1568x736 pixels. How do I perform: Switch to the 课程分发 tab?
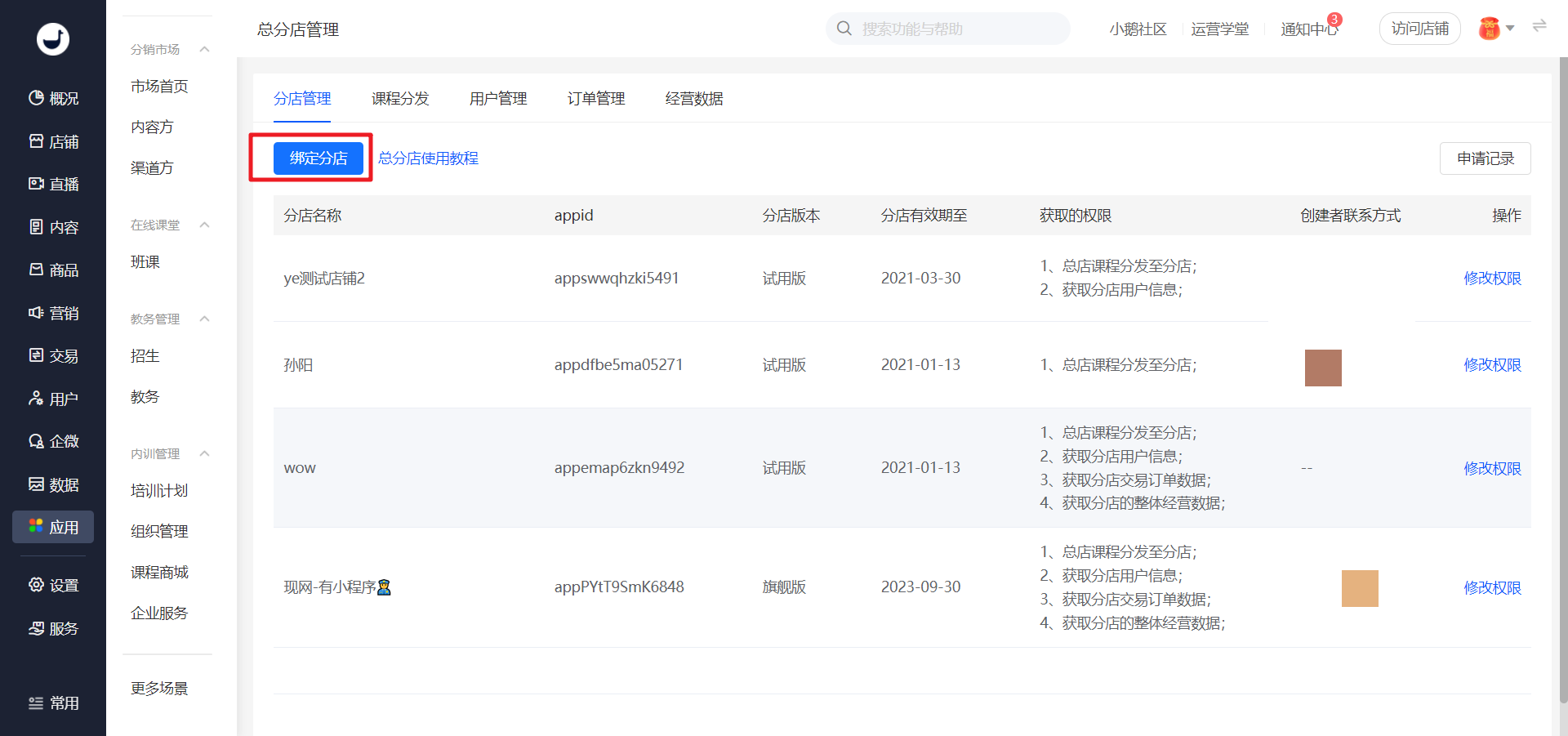pyautogui.click(x=400, y=99)
